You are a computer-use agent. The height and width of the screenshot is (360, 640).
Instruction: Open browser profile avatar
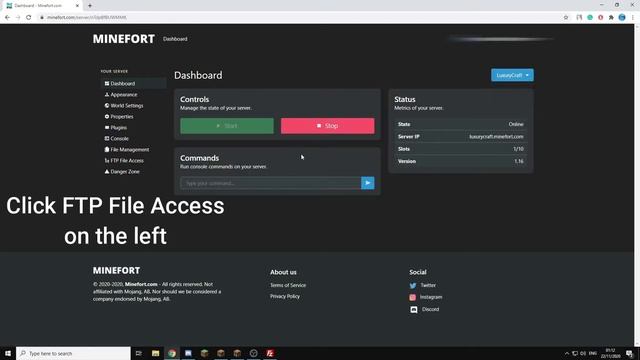[622, 18]
